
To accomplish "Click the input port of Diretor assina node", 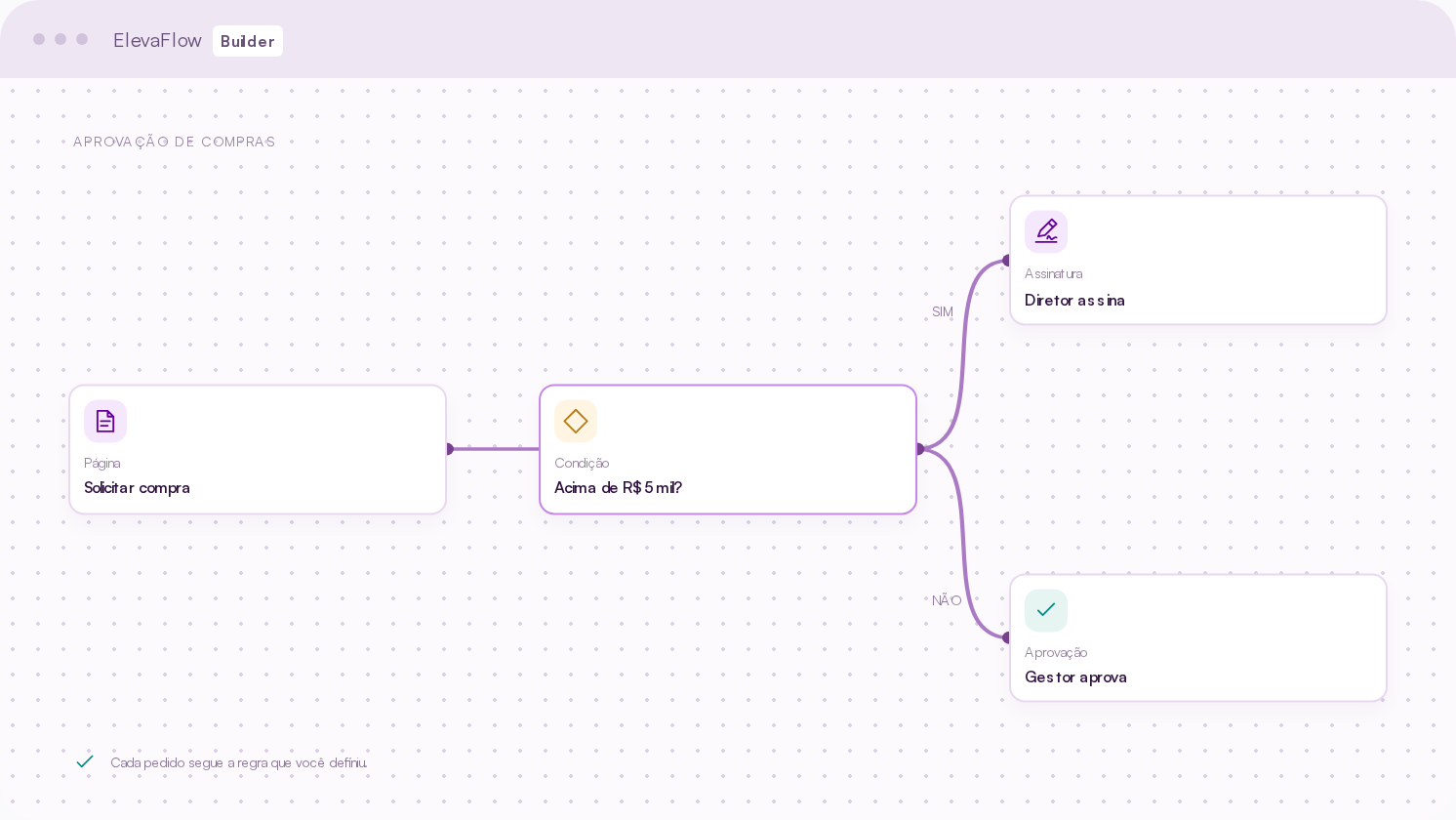I will click(x=1007, y=261).
